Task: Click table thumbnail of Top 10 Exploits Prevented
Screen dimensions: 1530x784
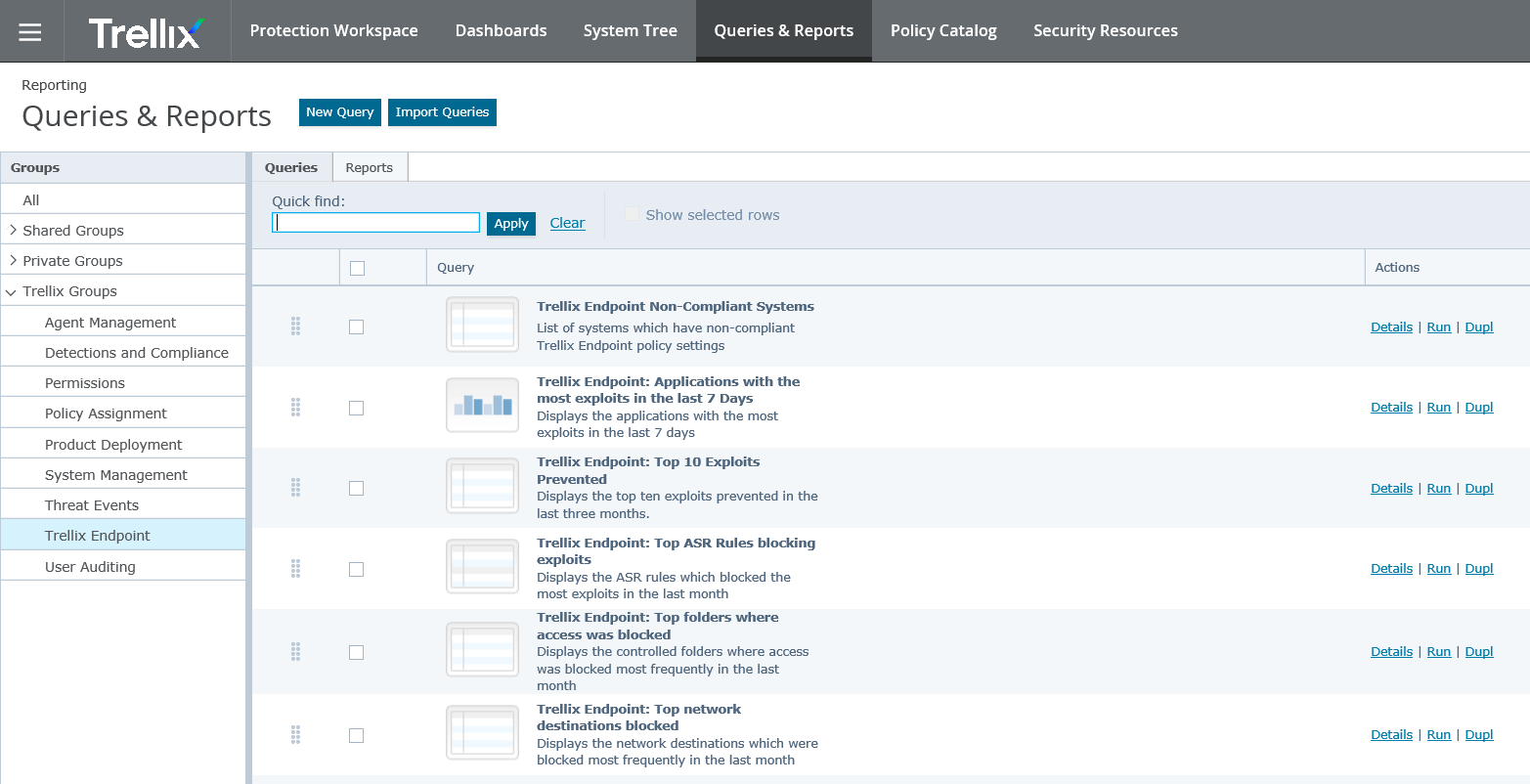Action: (483, 486)
